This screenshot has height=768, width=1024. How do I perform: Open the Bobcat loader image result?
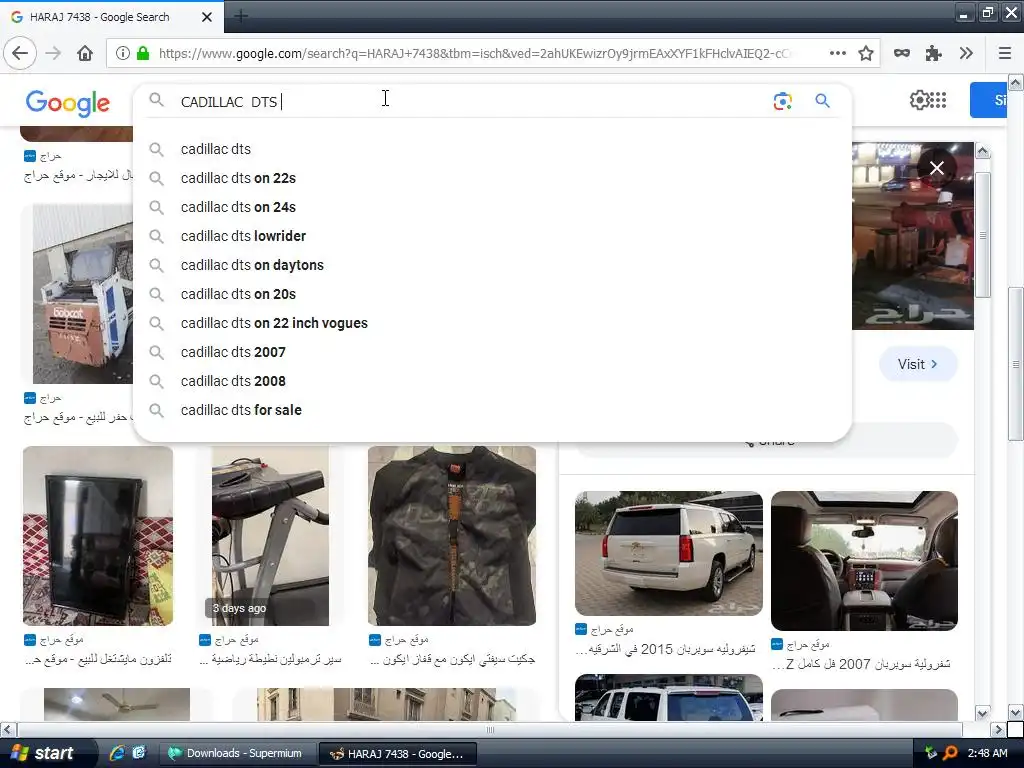[x=82, y=294]
